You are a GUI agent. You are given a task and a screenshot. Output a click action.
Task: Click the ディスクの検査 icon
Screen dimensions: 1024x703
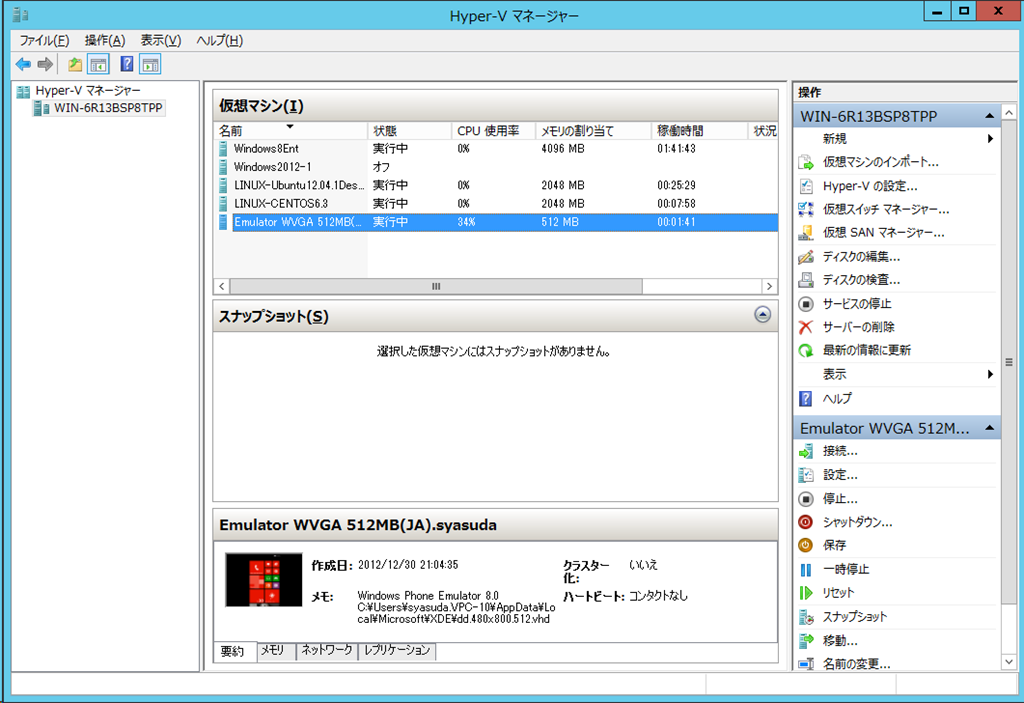point(806,280)
